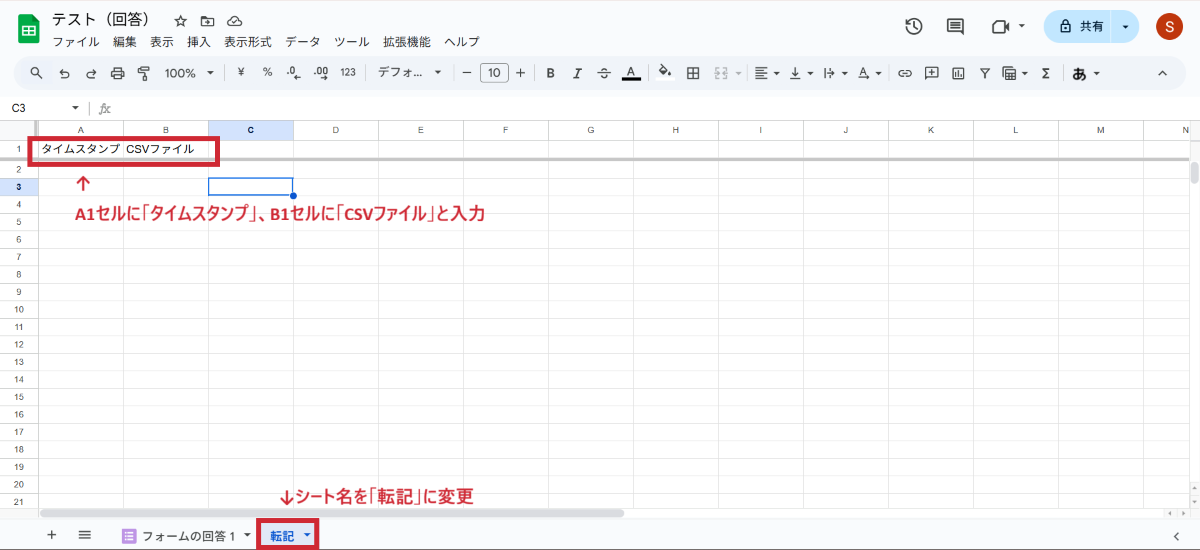
Task: Insert a chart using the chart icon
Action: (x=958, y=73)
